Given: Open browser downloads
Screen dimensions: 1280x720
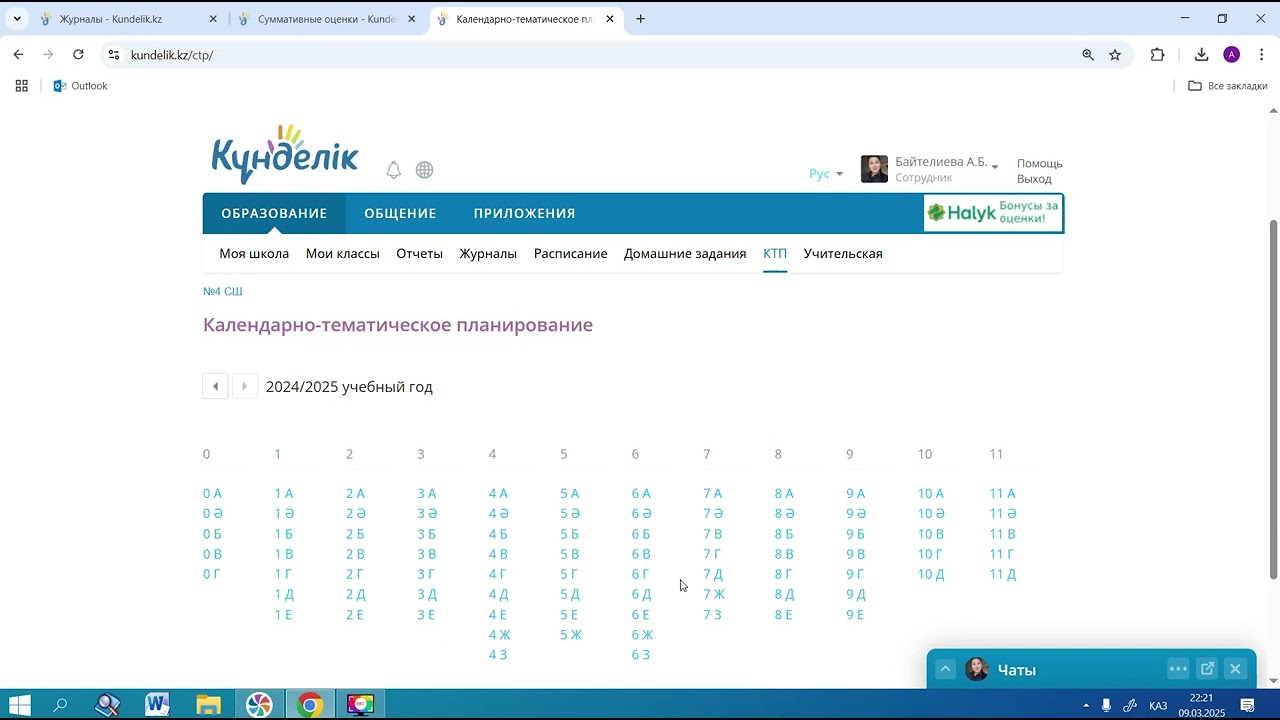Looking at the screenshot, I should click(x=1201, y=55).
